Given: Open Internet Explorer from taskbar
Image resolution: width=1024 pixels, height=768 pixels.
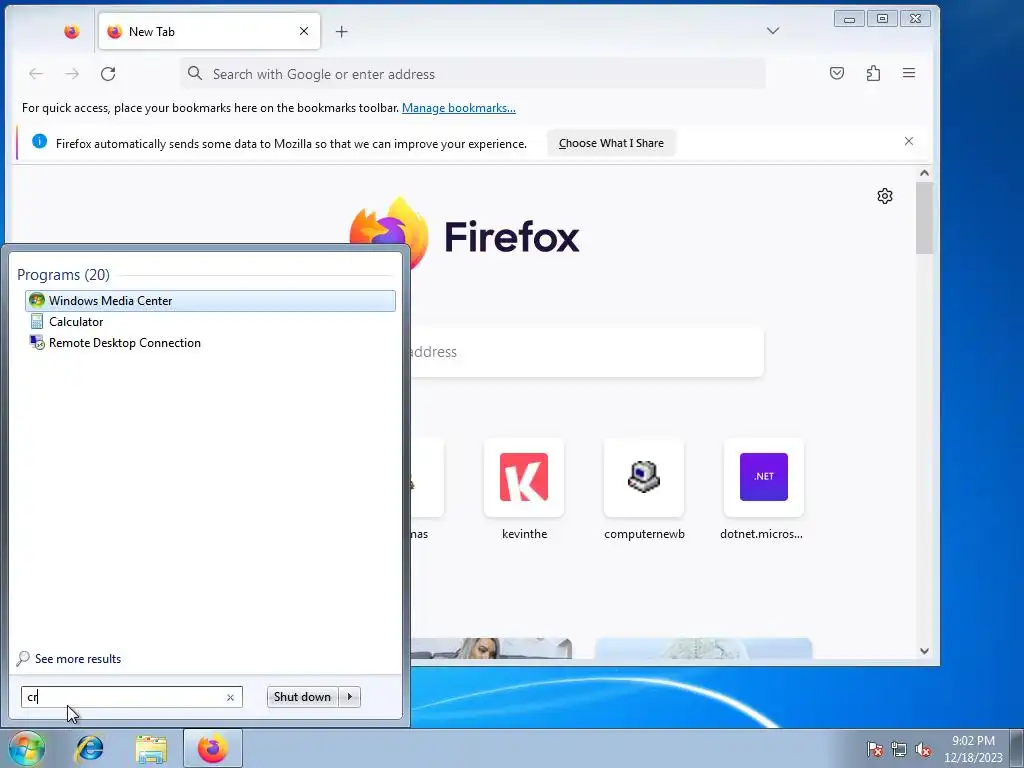Looking at the screenshot, I should click(x=89, y=748).
